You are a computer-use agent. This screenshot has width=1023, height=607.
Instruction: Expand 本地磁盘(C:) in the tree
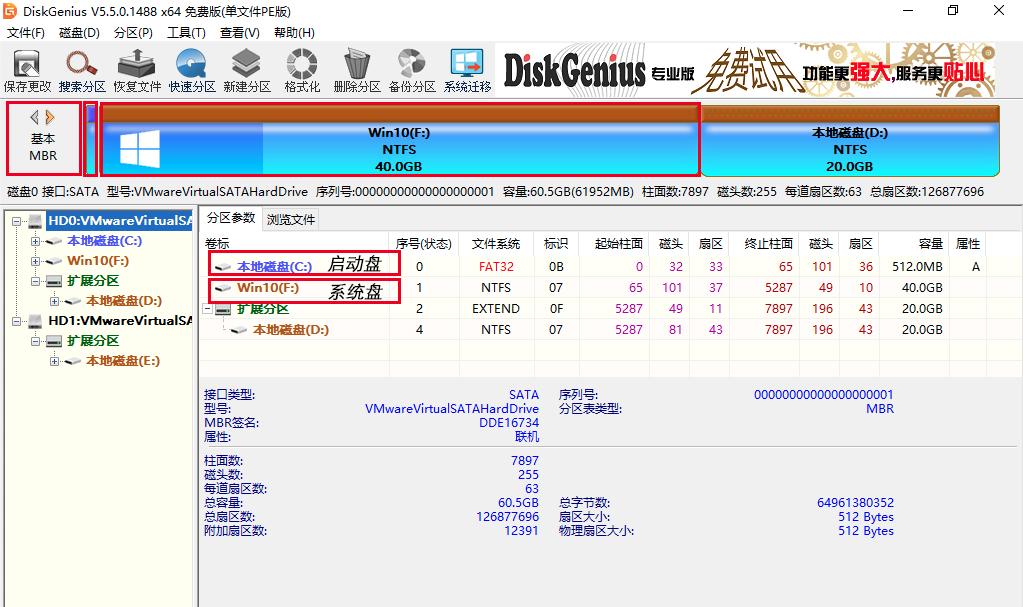click(35, 241)
